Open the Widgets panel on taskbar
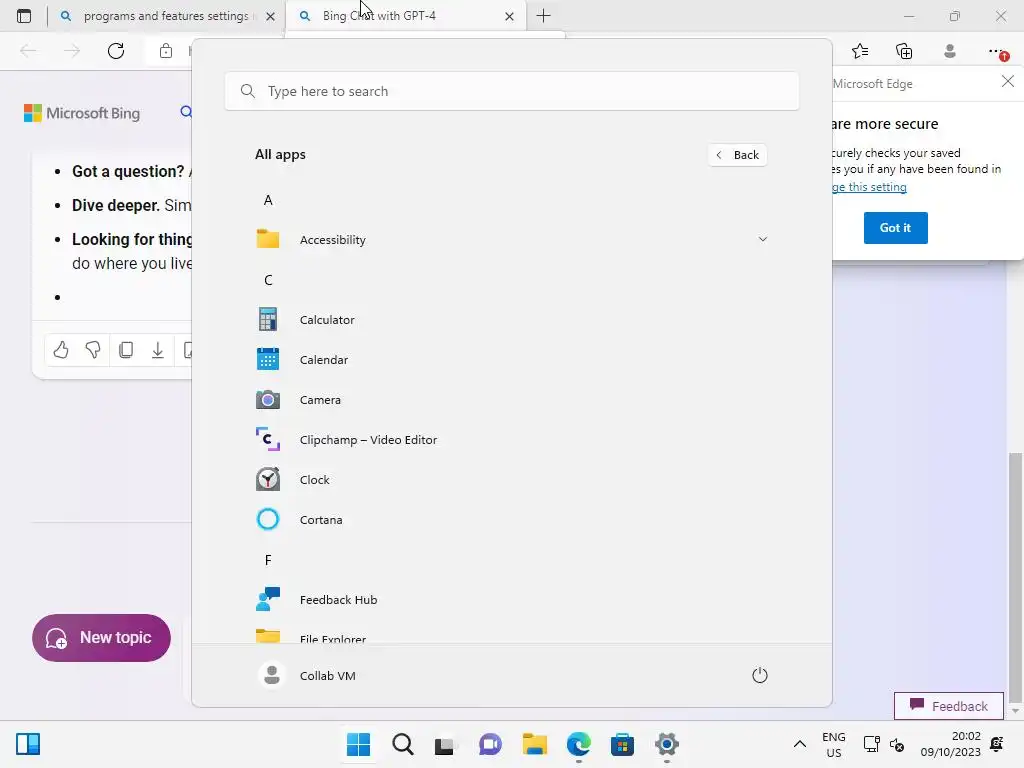This screenshot has height=768, width=1024. click(x=28, y=744)
